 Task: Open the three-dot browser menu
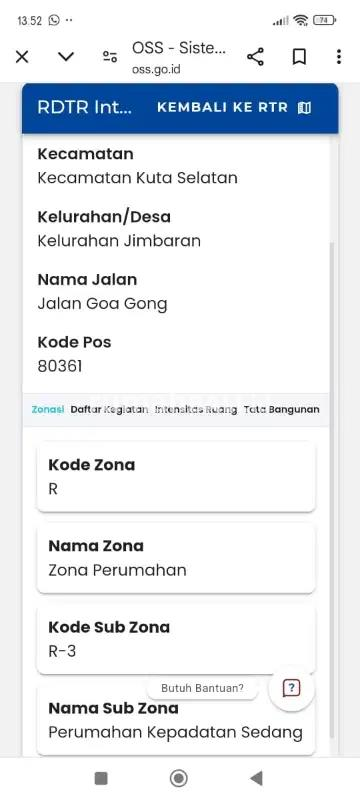tap(339, 57)
